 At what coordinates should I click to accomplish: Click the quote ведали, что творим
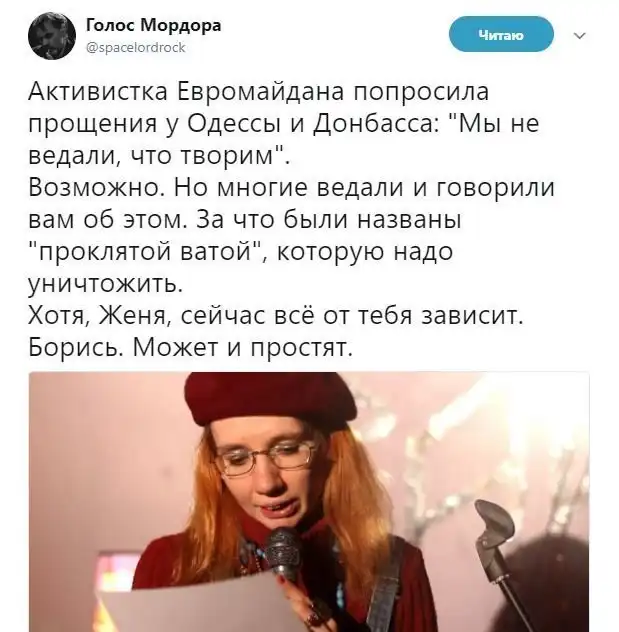(x=159, y=156)
